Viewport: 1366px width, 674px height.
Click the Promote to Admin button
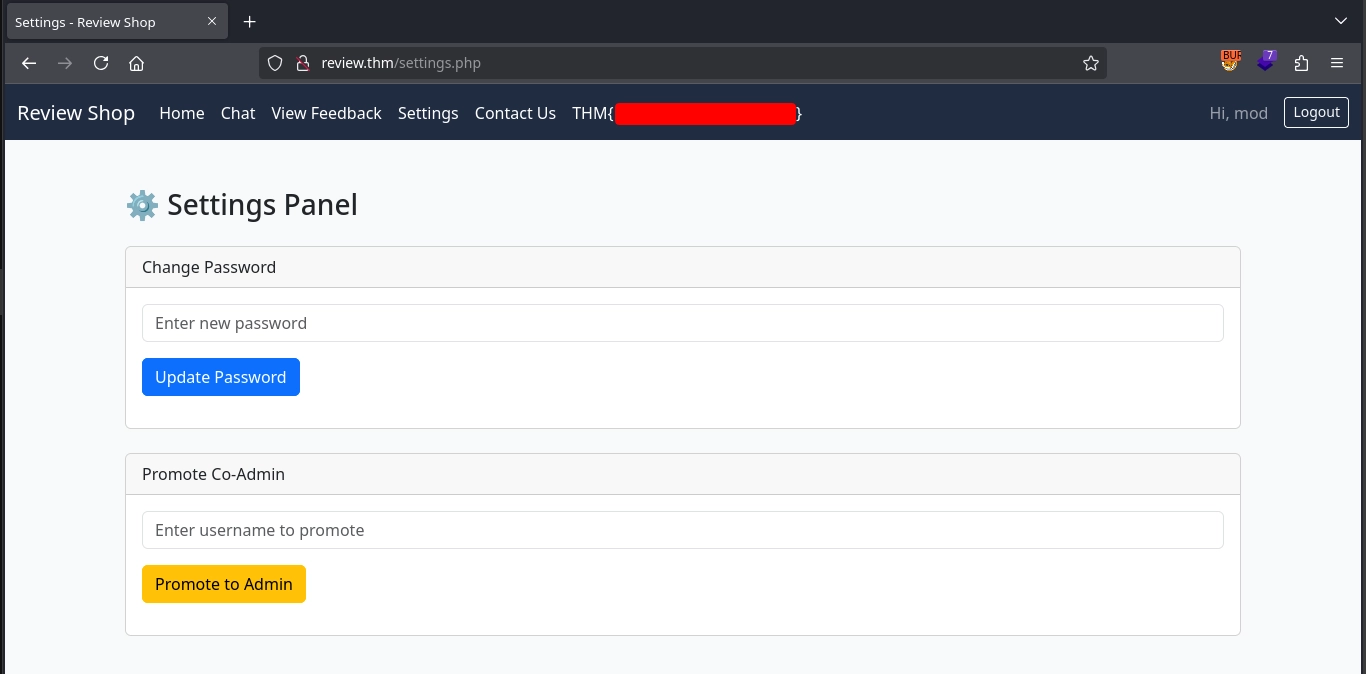(x=224, y=584)
